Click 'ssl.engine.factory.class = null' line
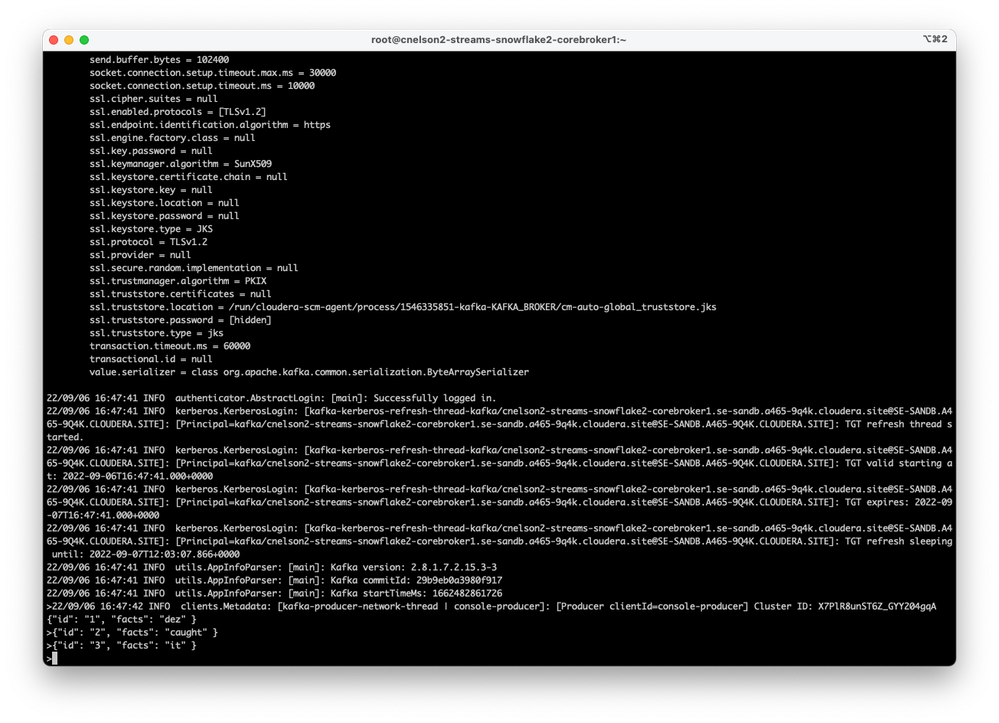 [x=172, y=138]
